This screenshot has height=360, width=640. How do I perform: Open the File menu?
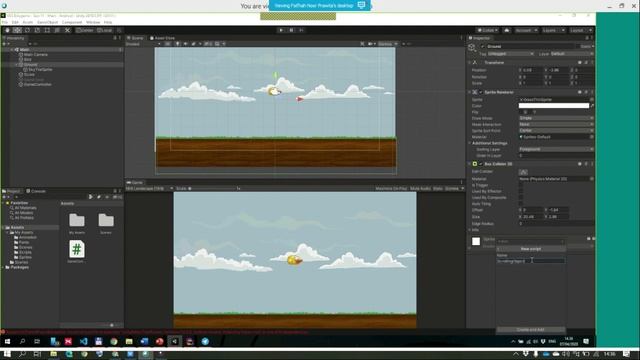[5, 22]
